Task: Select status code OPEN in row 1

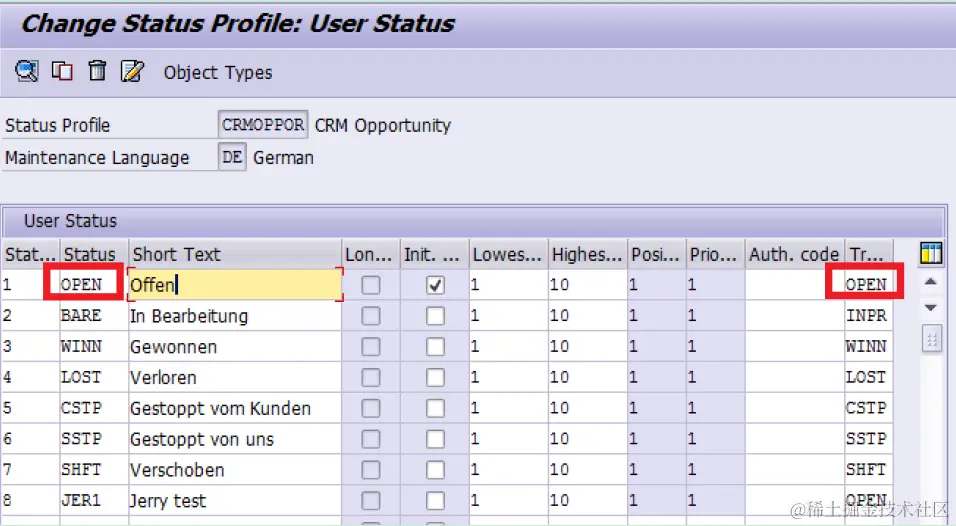Action: (x=82, y=285)
